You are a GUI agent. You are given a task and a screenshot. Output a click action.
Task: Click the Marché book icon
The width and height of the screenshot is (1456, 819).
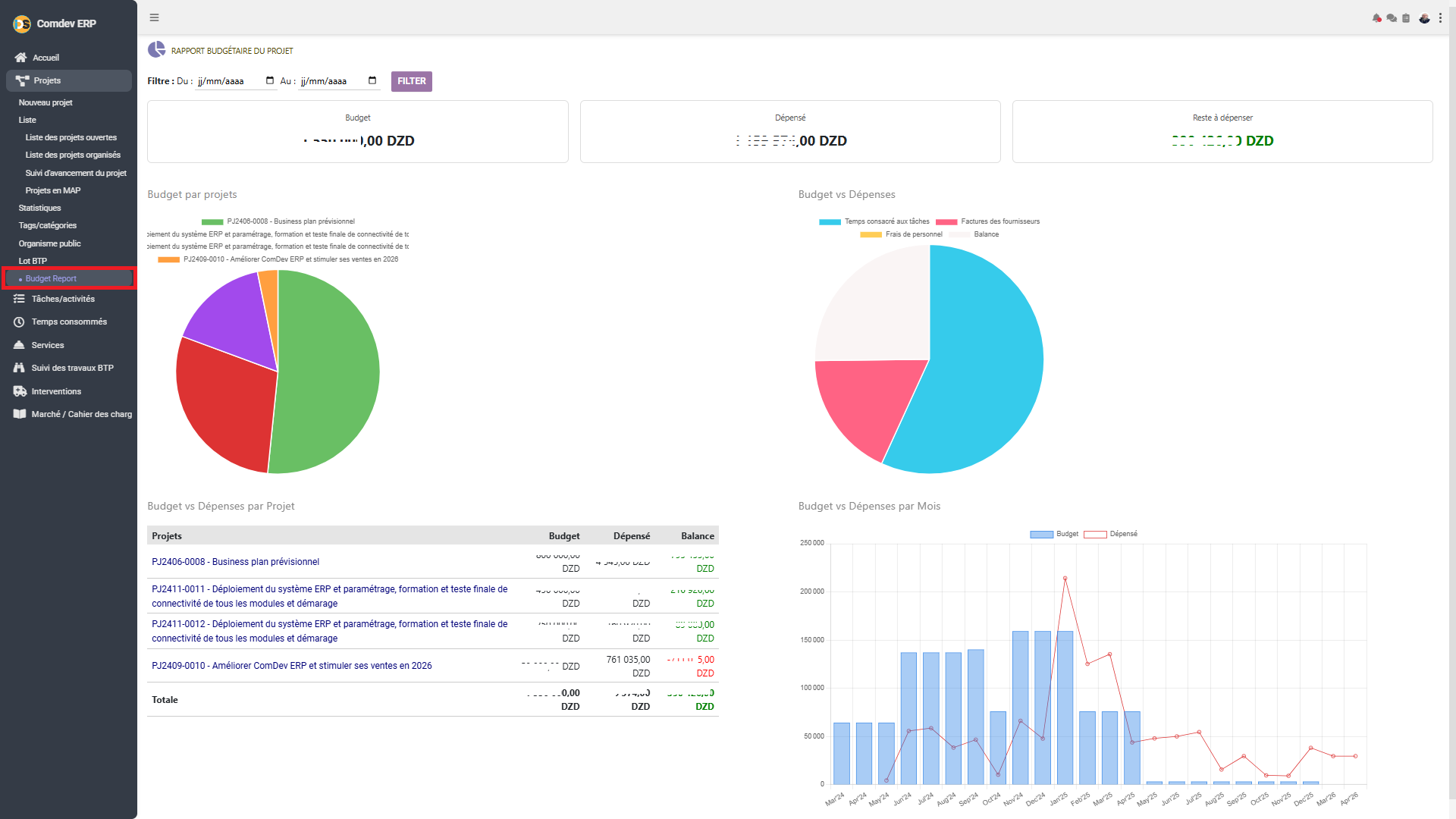pyautogui.click(x=20, y=414)
